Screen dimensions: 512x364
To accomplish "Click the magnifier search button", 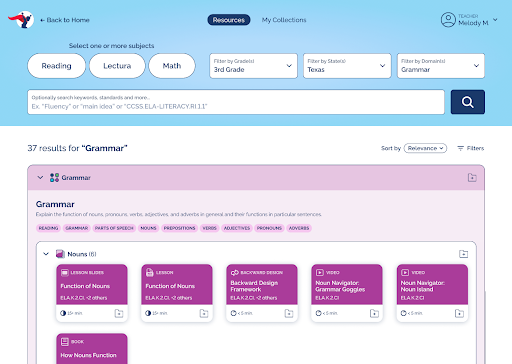I will [x=468, y=102].
